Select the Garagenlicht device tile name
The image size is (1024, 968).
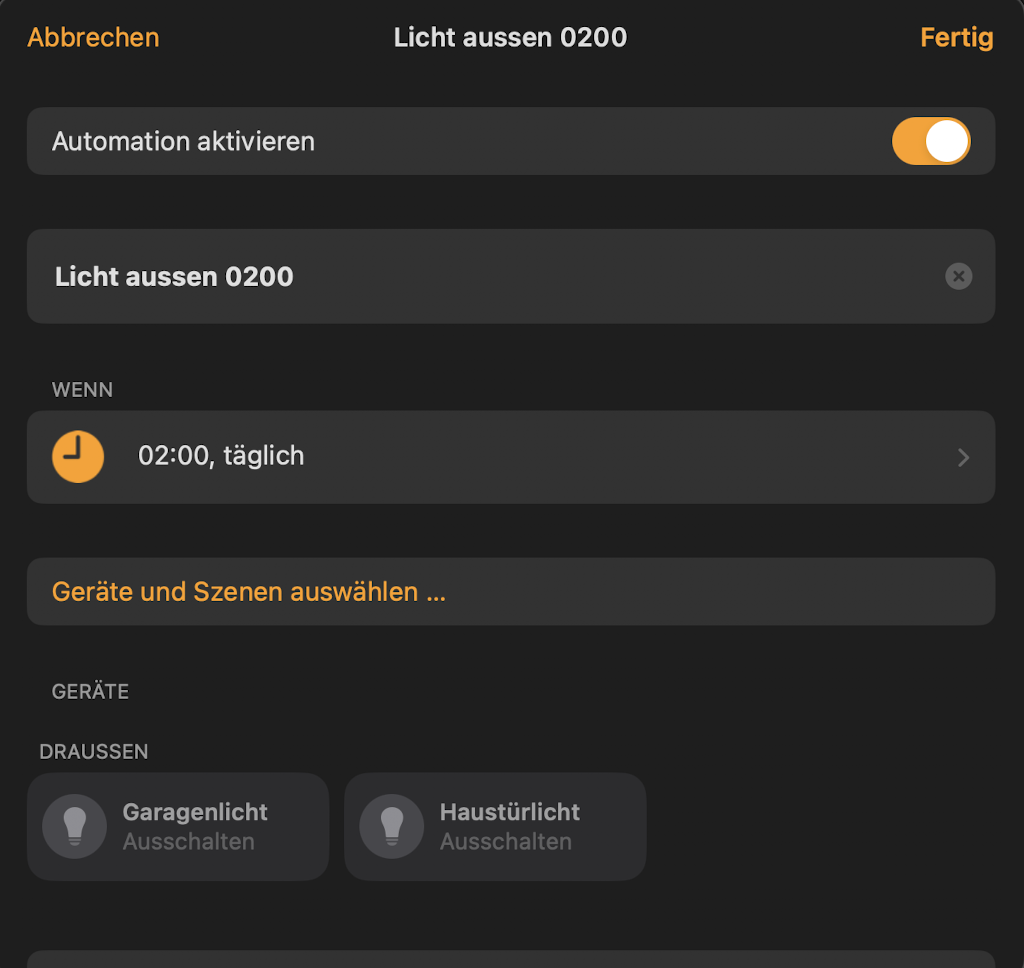tap(195, 812)
